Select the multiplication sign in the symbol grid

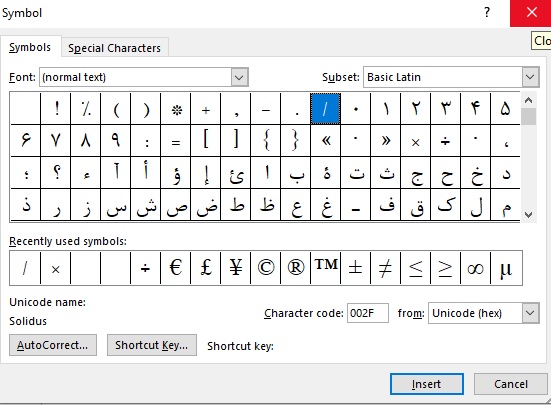(x=415, y=141)
